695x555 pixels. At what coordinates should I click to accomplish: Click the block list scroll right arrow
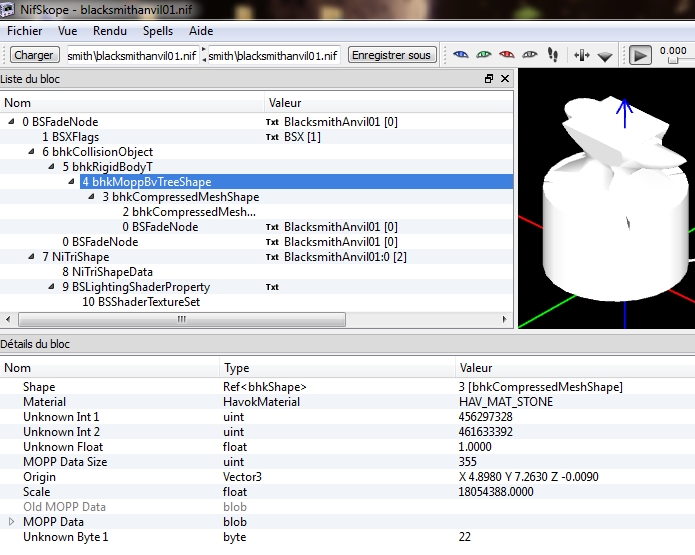[x=504, y=319]
